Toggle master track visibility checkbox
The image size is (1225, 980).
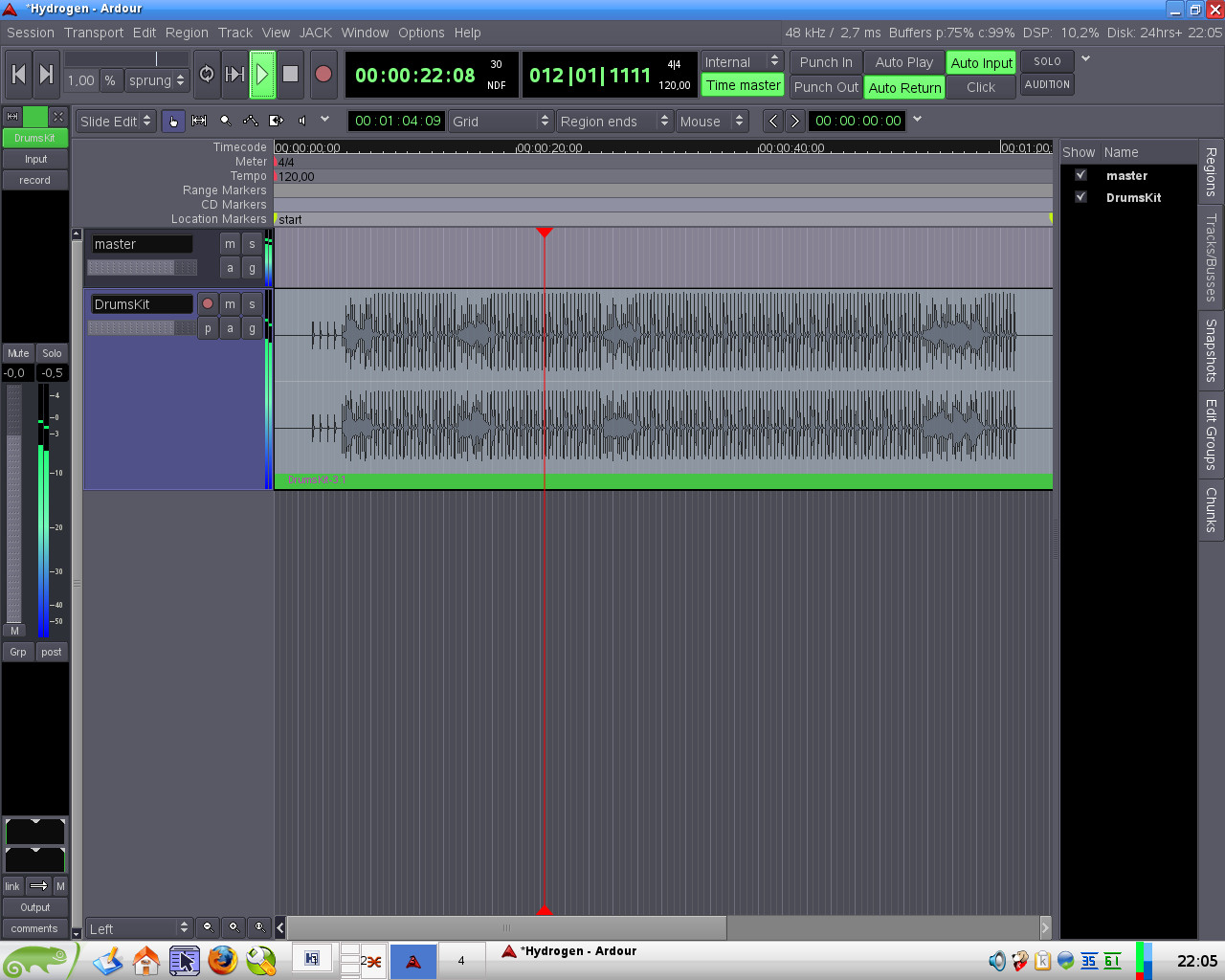pyautogui.click(x=1080, y=175)
